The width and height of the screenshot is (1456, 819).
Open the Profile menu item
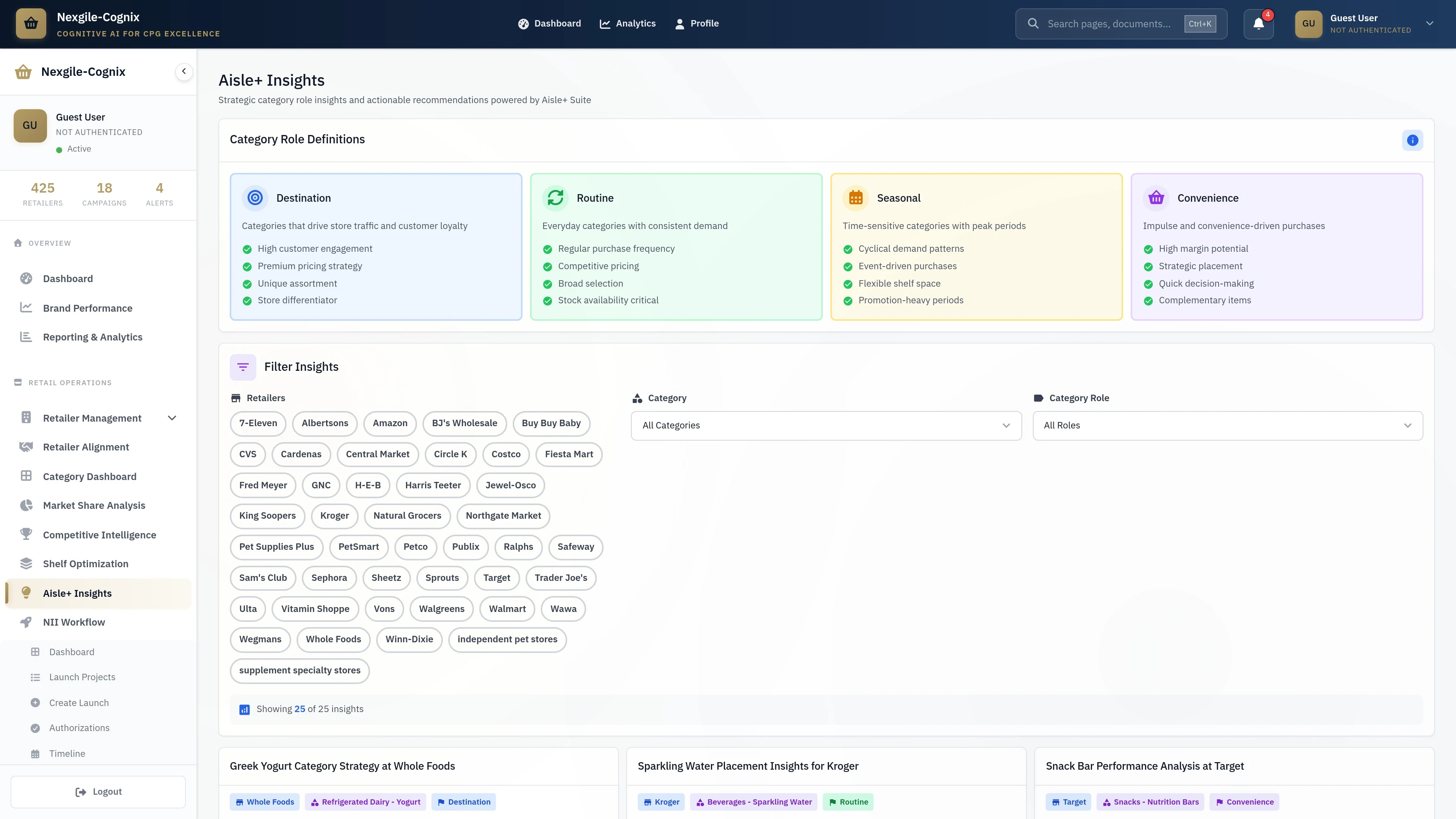pos(697,23)
